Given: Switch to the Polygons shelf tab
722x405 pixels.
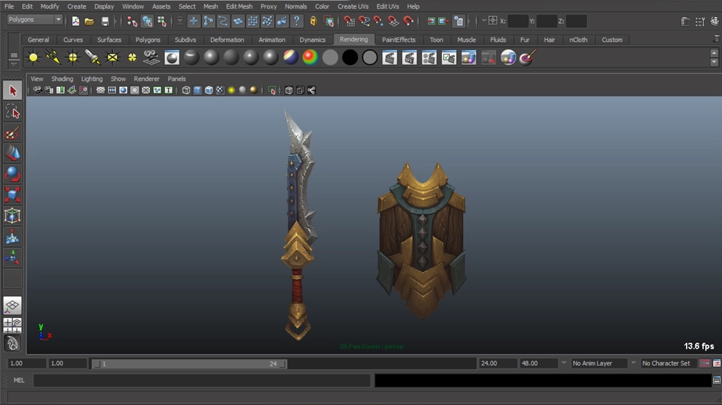Looking at the screenshot, I should 148,40.
